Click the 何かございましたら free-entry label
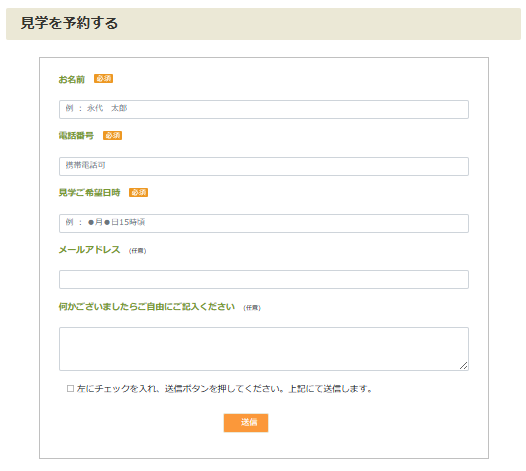The width and height of the screenshot is (526, 471). (x=147, y=307)
